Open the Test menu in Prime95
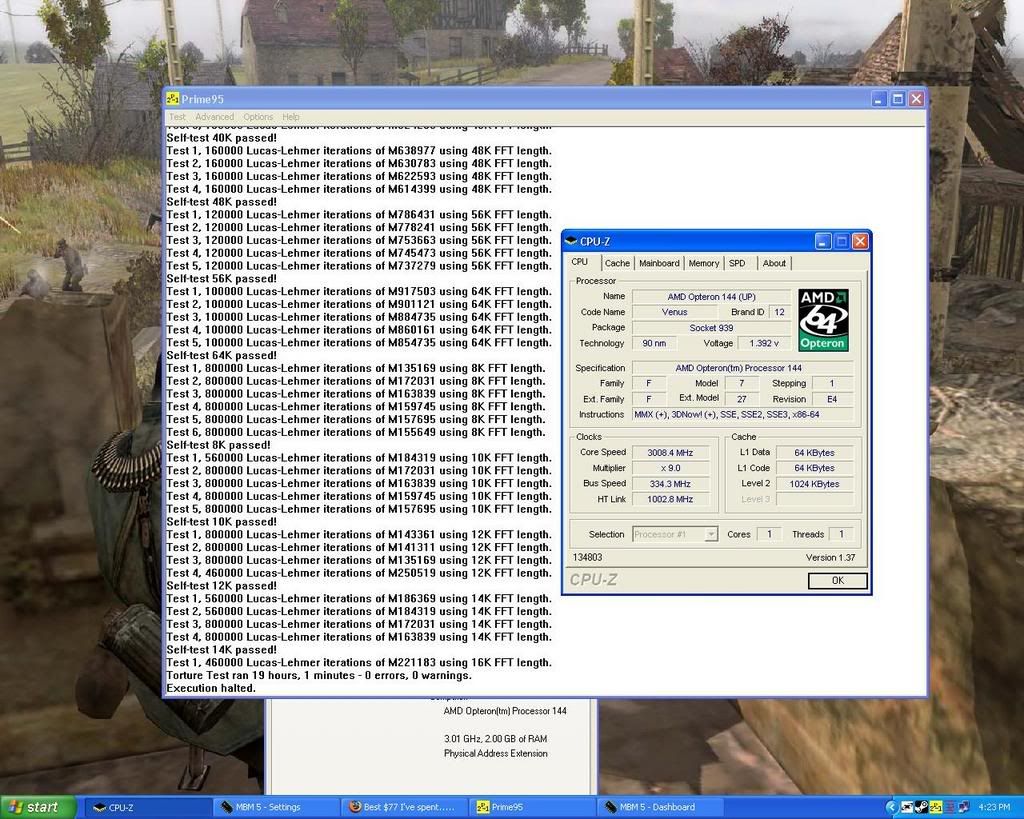 click(x=178, y=117)
